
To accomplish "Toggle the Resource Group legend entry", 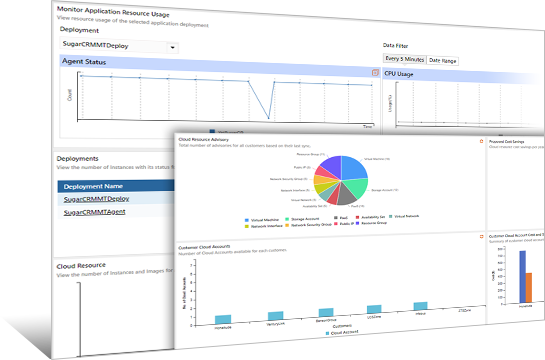I will [x=371, y=223].
